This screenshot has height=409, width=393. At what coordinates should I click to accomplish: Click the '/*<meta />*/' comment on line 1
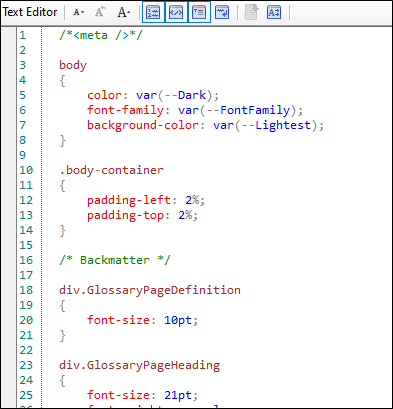point(101,35)
